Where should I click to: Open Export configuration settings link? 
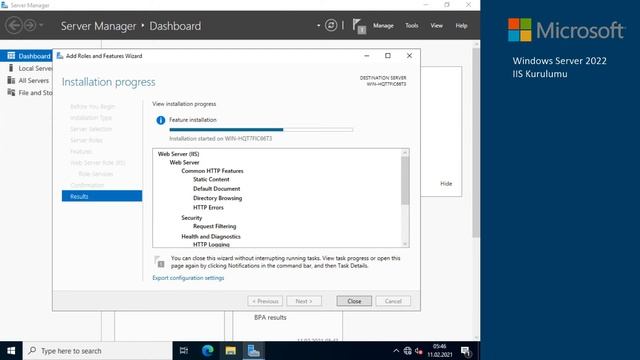pos(188,278)
